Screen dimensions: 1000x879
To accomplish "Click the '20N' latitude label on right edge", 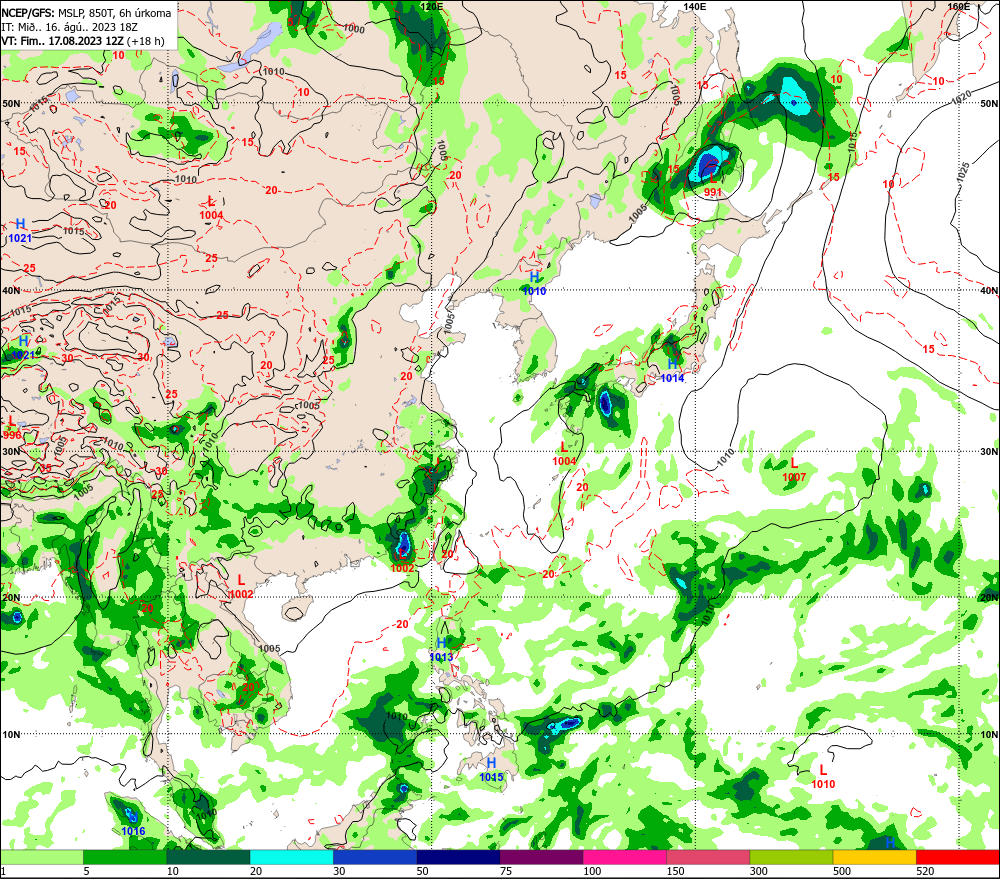I will point(989,598).
